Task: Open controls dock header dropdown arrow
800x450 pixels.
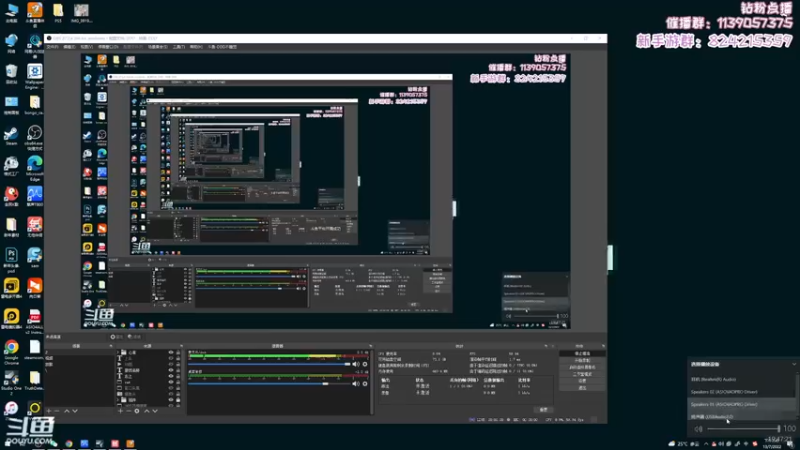Action: [603, 346]
